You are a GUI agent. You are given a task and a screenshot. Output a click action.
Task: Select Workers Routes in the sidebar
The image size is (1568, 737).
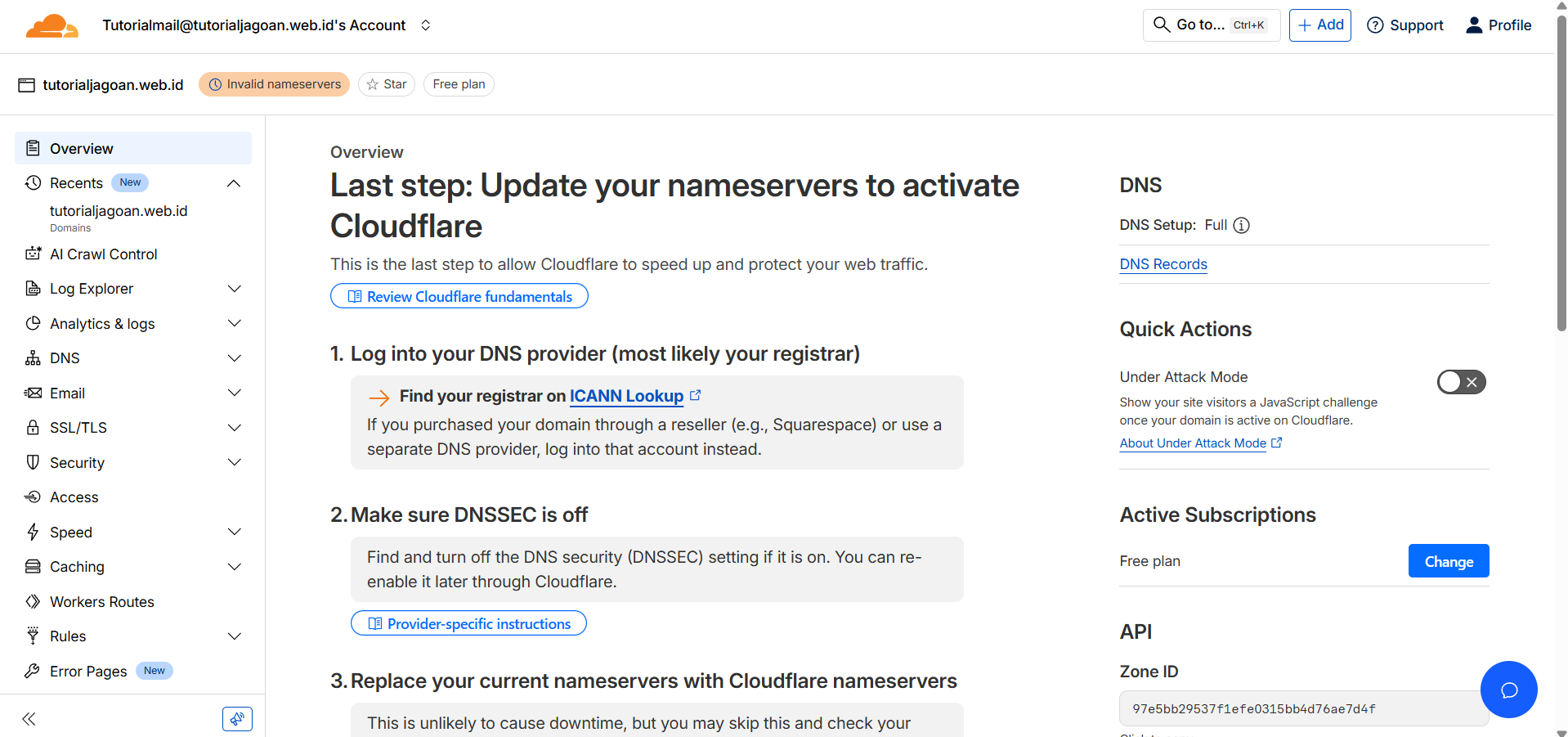tap(101, 601)
